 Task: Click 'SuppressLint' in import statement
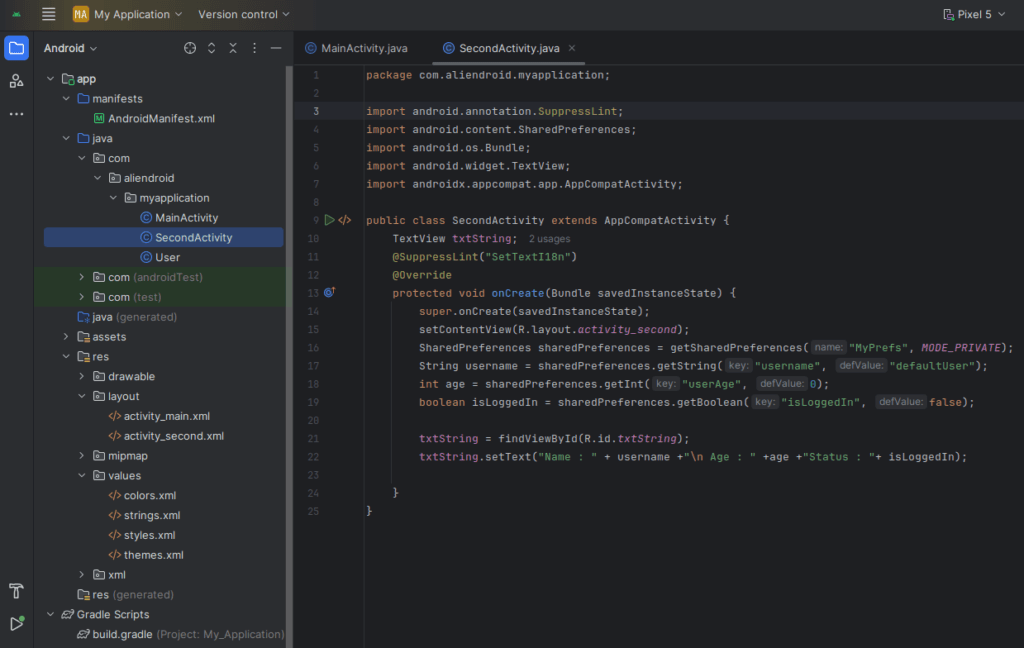pos(577,111)
